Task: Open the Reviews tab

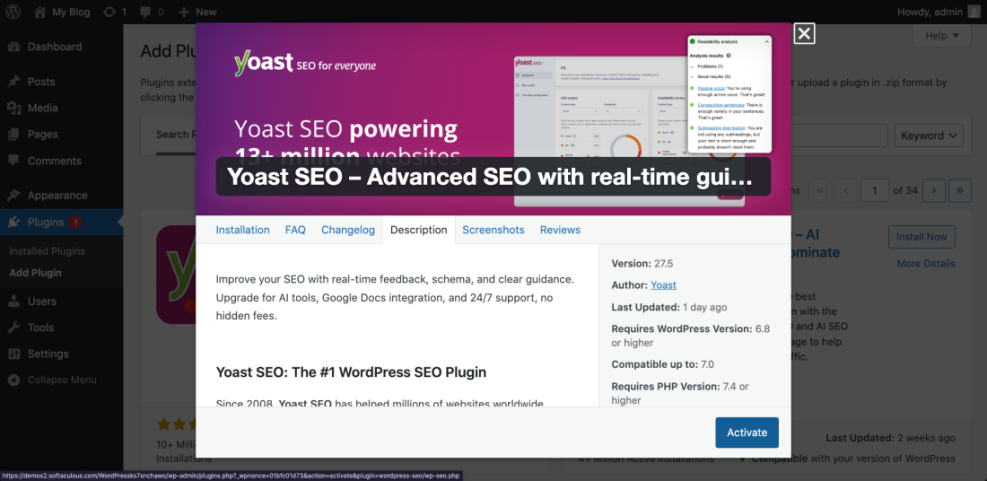Action: [560, 230]
